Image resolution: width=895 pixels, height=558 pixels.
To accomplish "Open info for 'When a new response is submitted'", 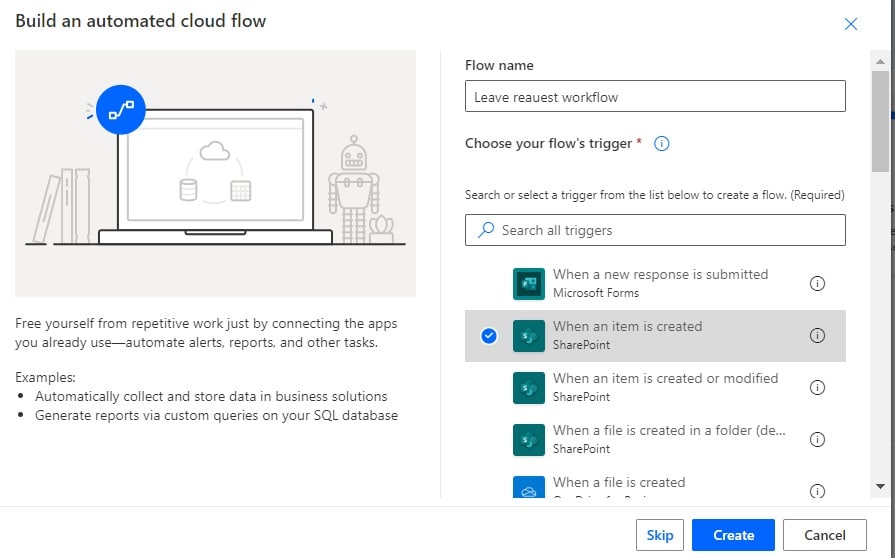I will pos(817,284).
